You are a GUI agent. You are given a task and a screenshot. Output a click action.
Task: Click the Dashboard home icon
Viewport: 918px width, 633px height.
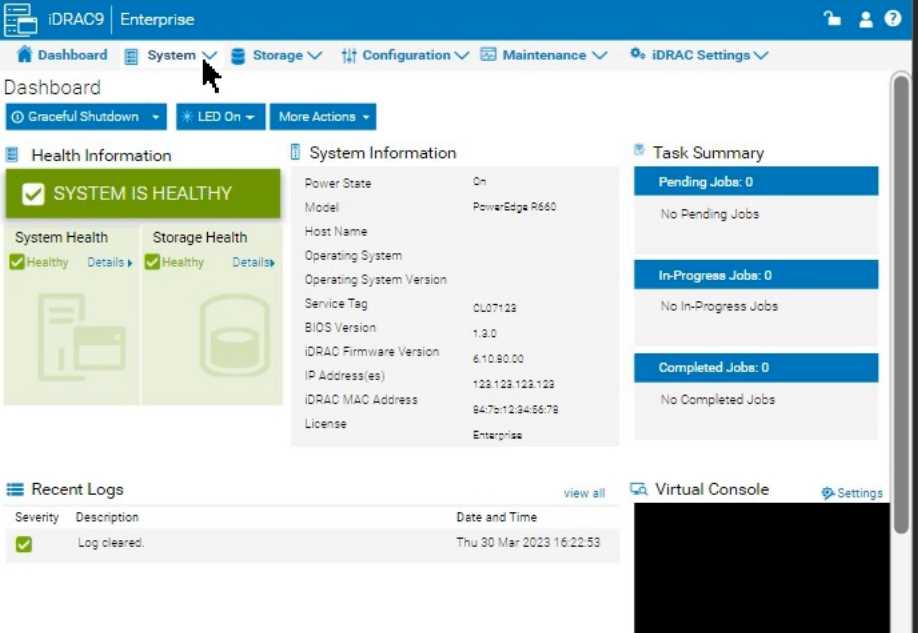(x=25, y=55)
